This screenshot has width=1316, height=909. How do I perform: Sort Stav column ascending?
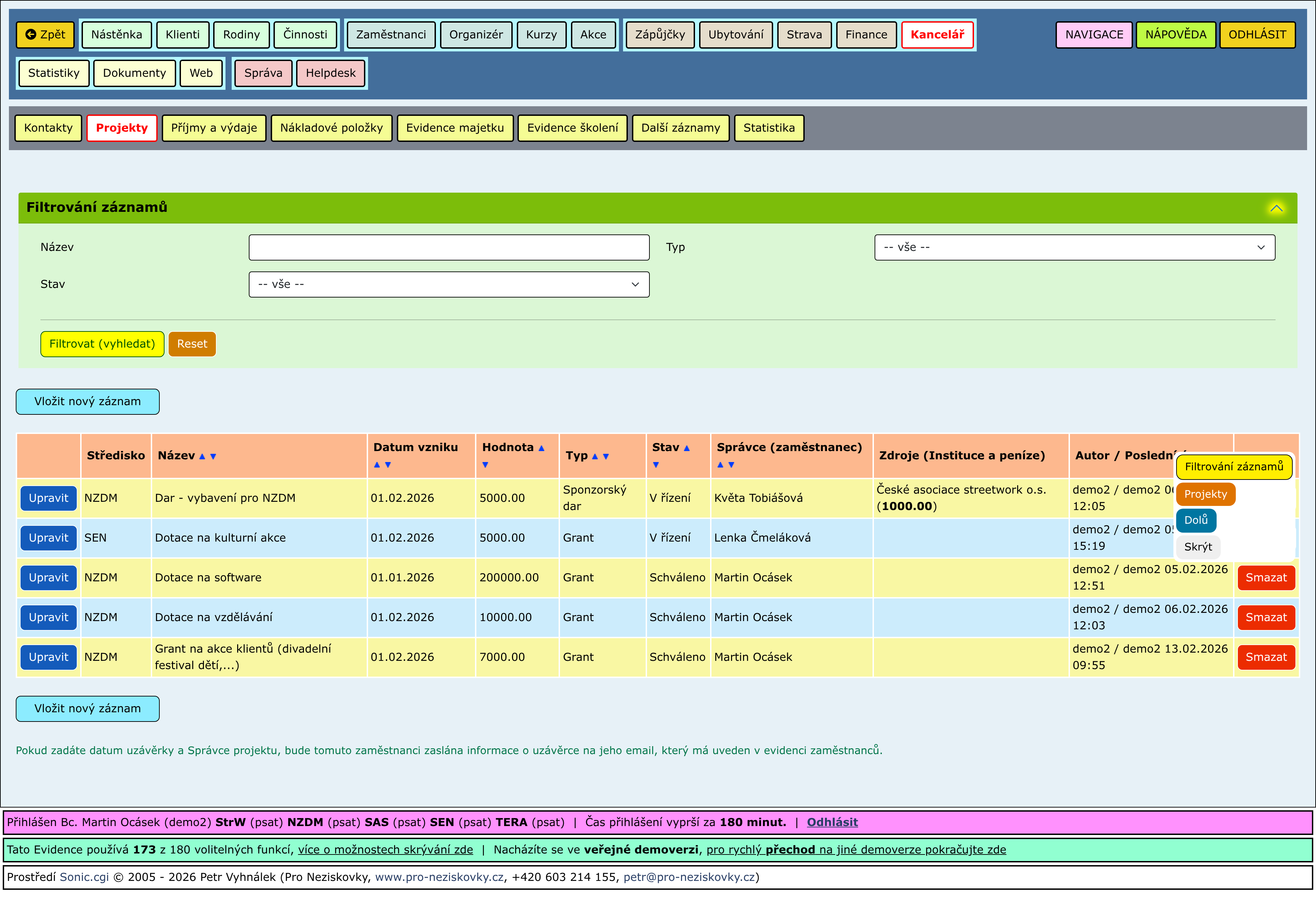(x=687, y=449)
